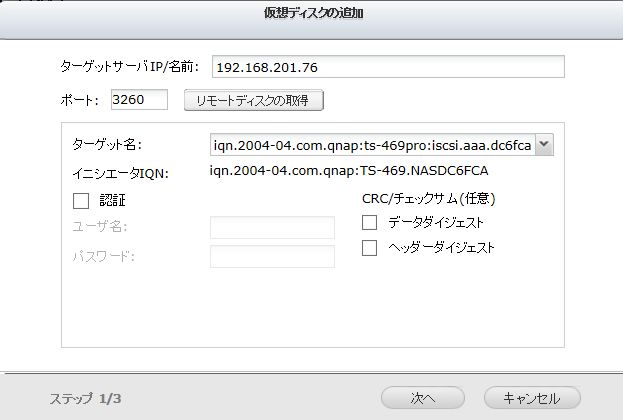Click the ターゲットサーバIP/名前 label
The image size is (623, 420).
pos(131,67)
